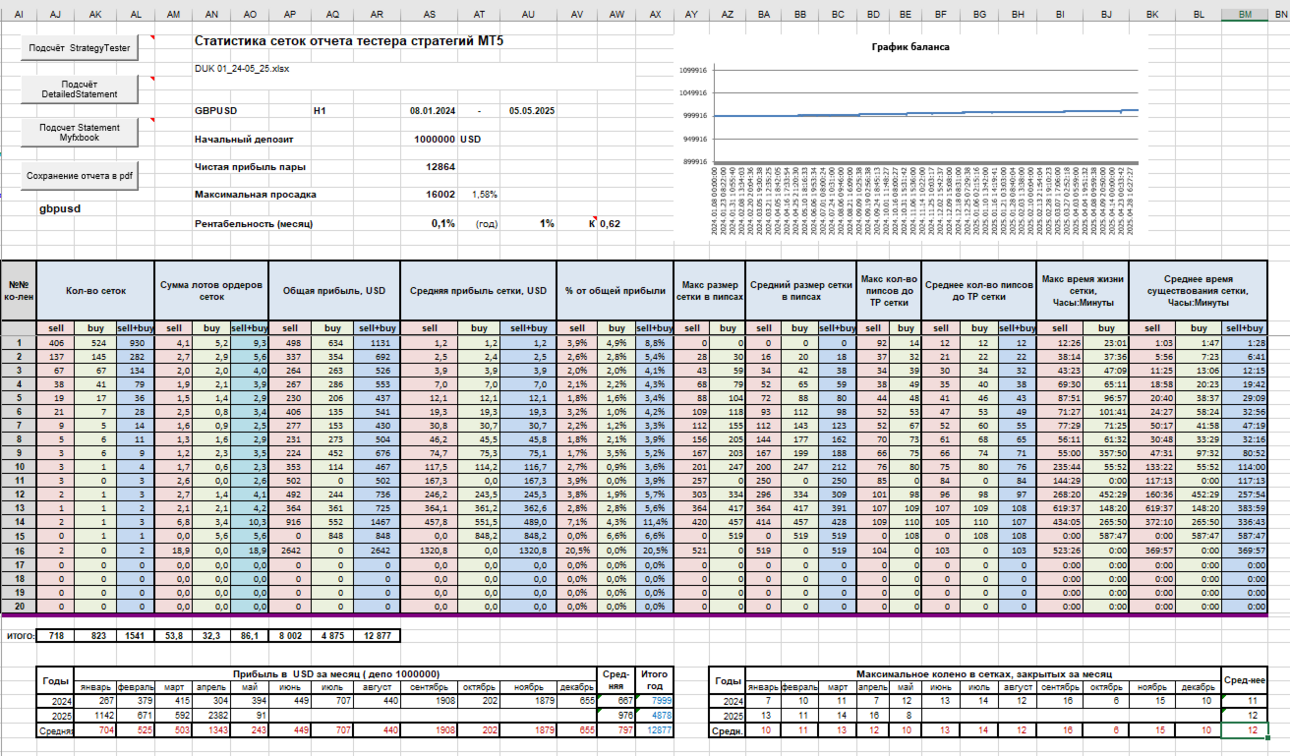
Task: Click the total profit cell '12 877'
Action: (x=378, y=635)
